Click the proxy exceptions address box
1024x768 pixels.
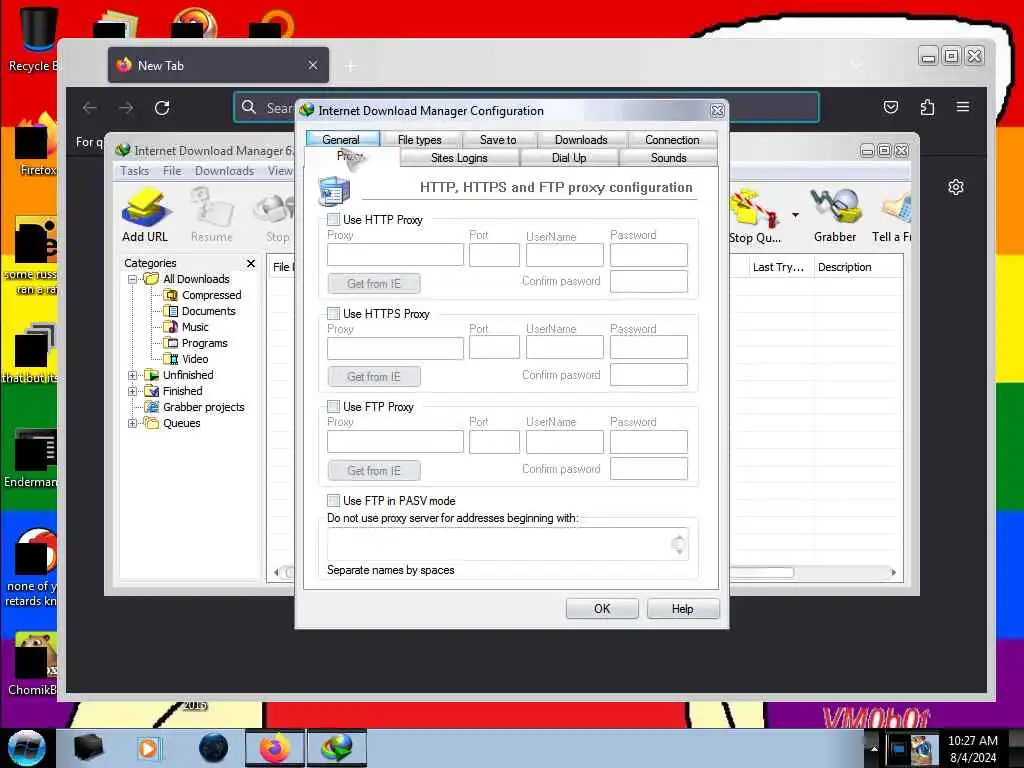pos(507,544)
